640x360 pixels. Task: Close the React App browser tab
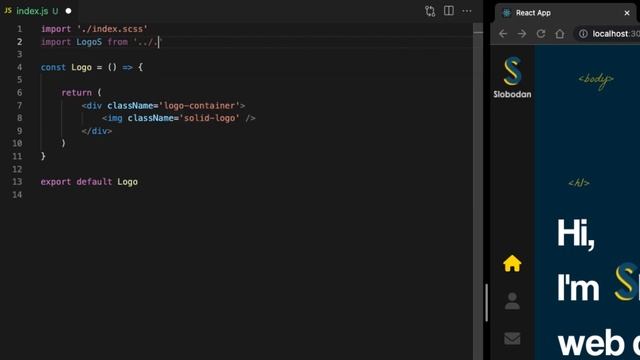[627, 13]
